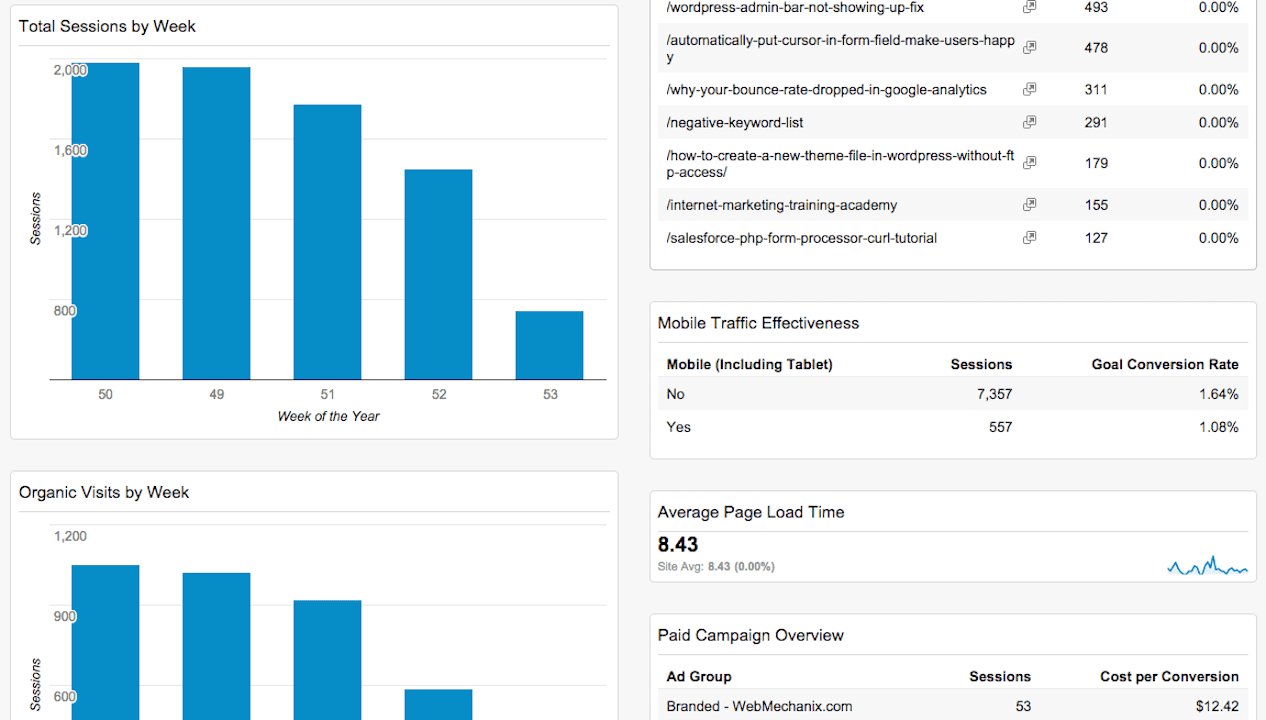Sort by Cost per Conversion column

coord(1169,676)
